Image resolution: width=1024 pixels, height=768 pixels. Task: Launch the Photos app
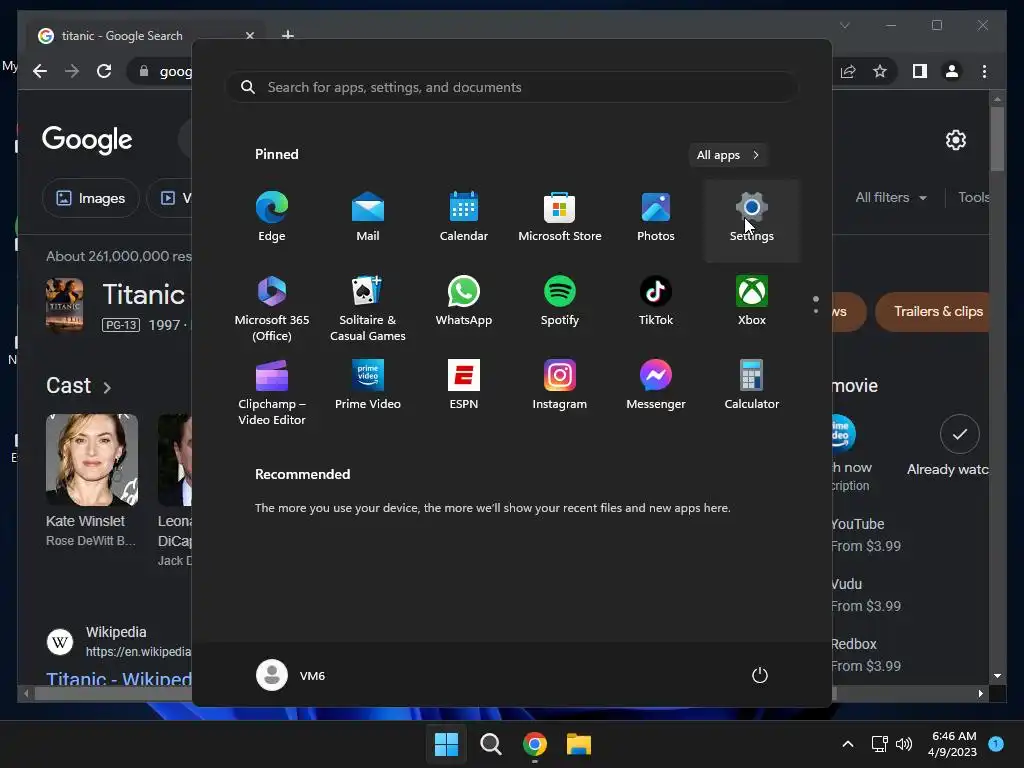pos(656,217)
